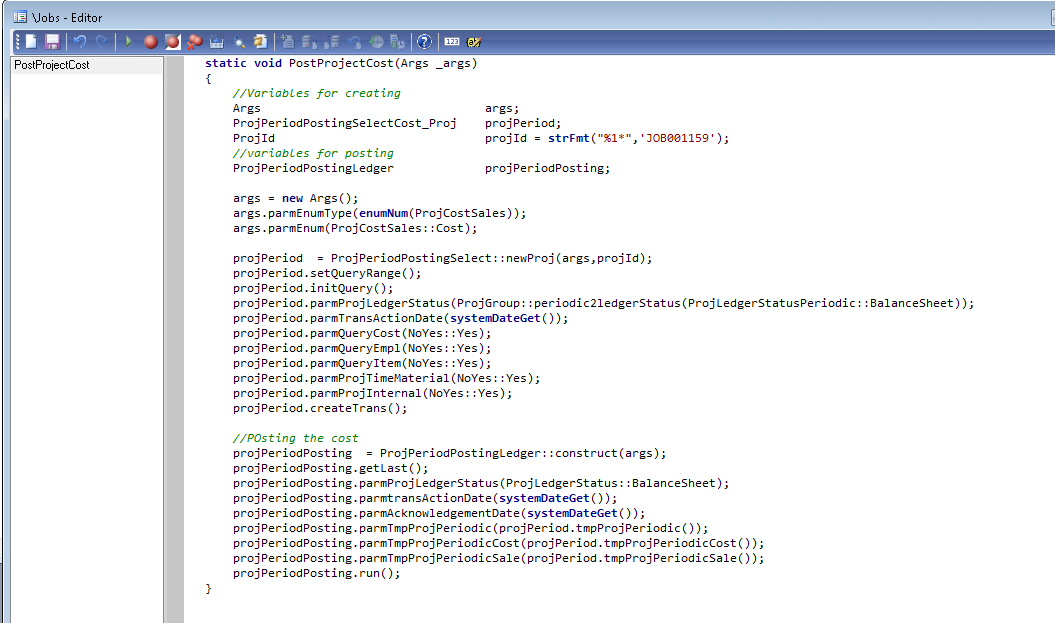This screenshot has width=1055, height=623.
Task: Select PostProjectCost in the method list
Action: (x=52, y=65)
